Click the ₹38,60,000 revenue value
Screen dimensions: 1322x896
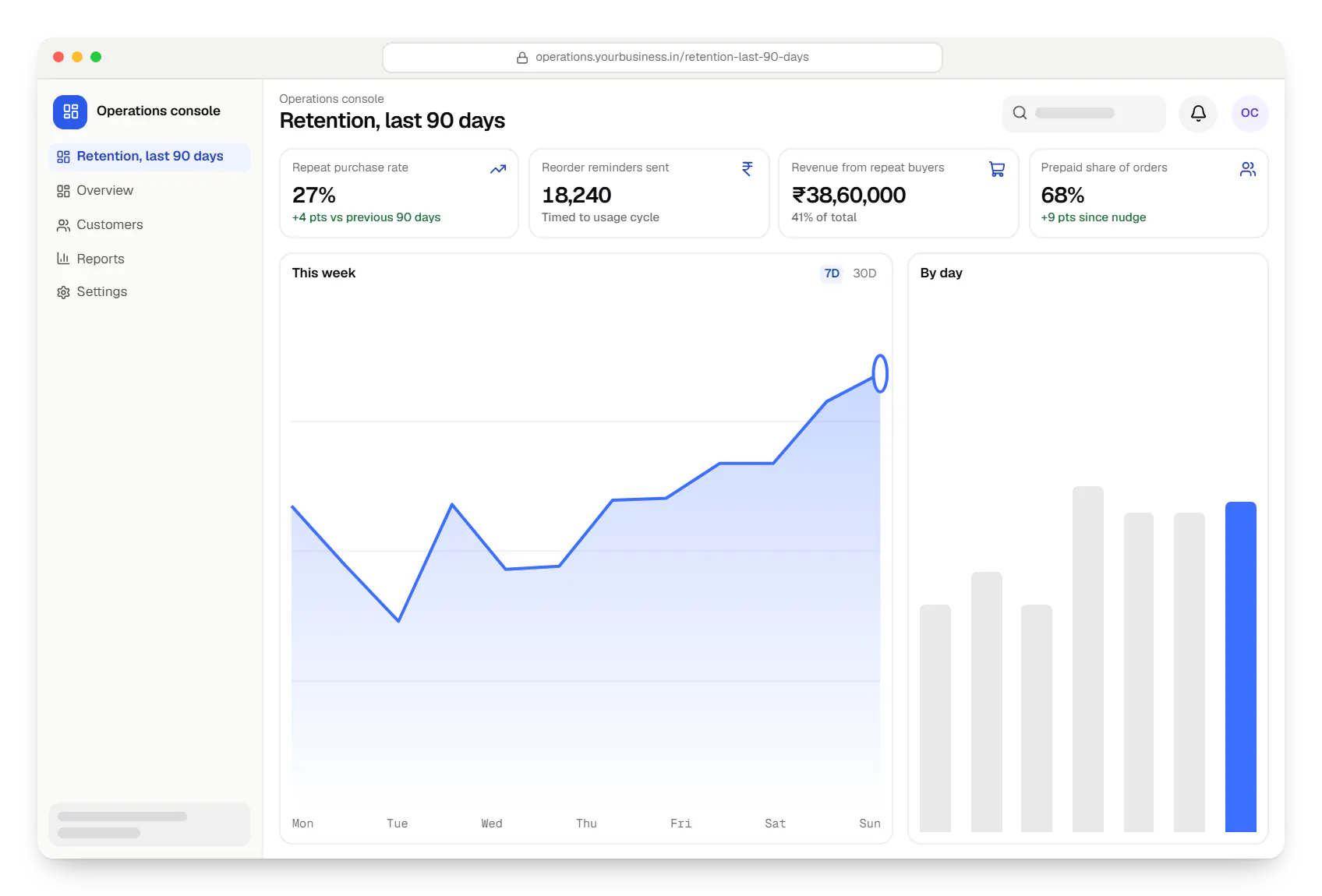click(x=848, y=195)
